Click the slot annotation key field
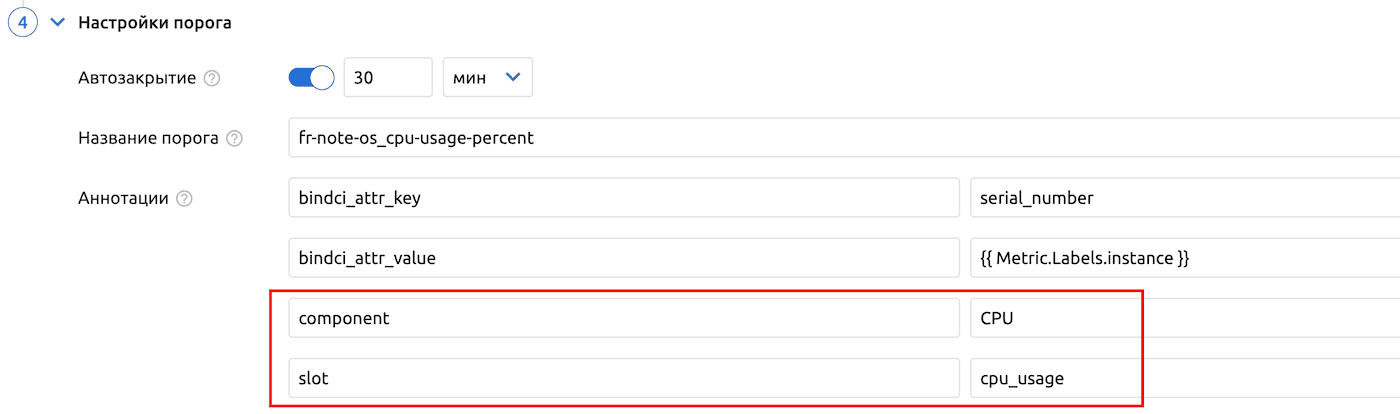This screenshot has width=1400, height=414. point(623,378)
